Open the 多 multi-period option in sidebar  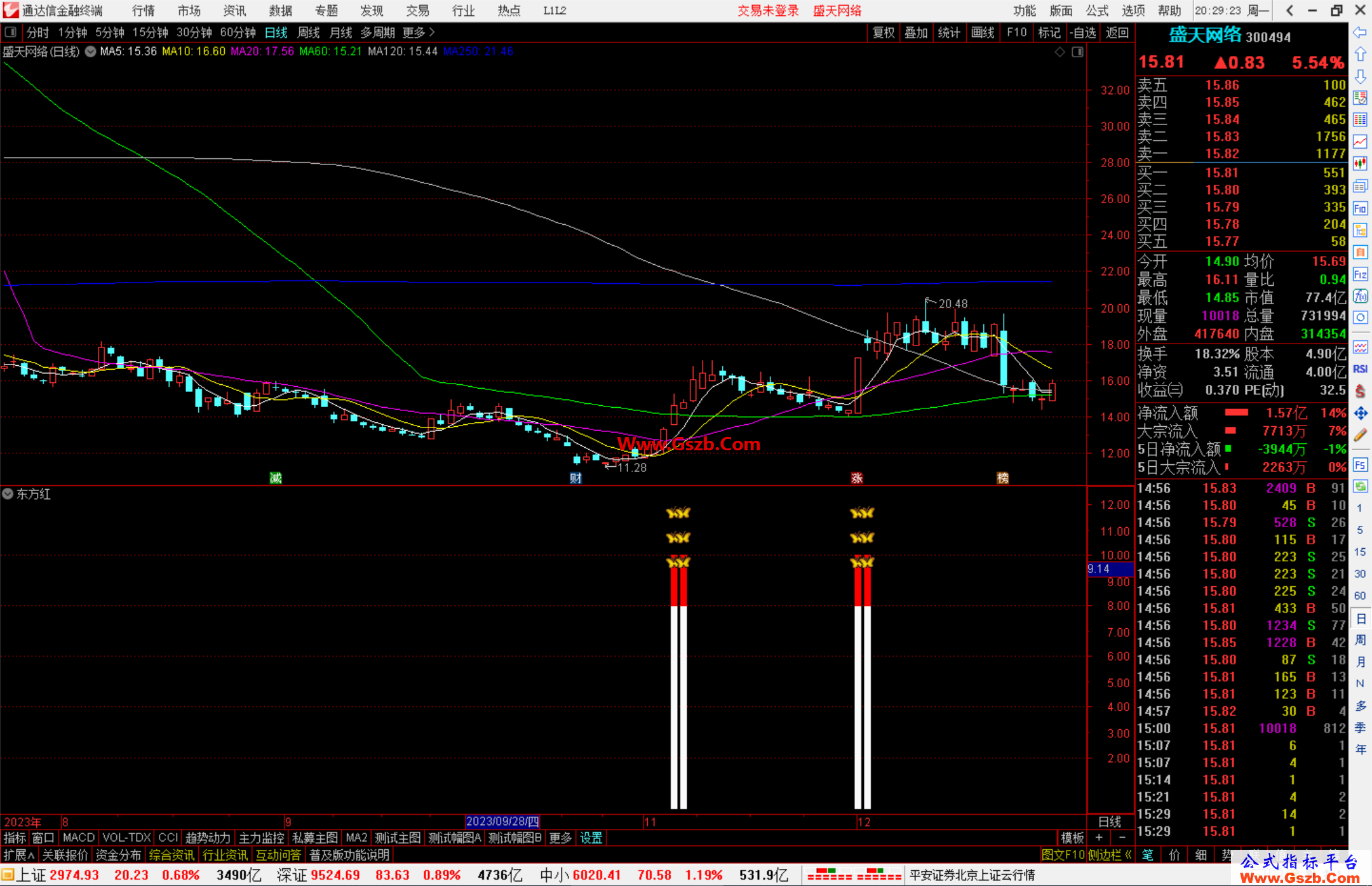(x=1360, y=706)
